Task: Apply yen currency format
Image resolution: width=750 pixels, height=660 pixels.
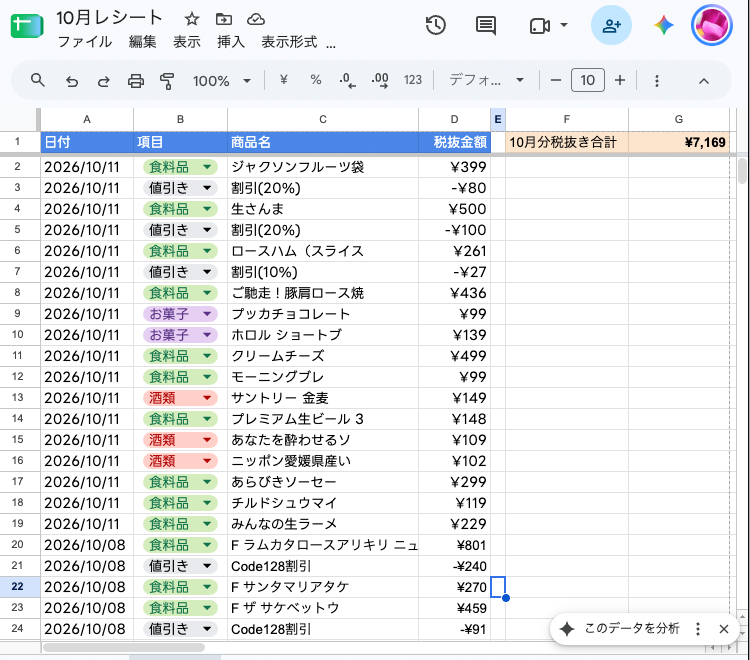Action: click(284, 80)
